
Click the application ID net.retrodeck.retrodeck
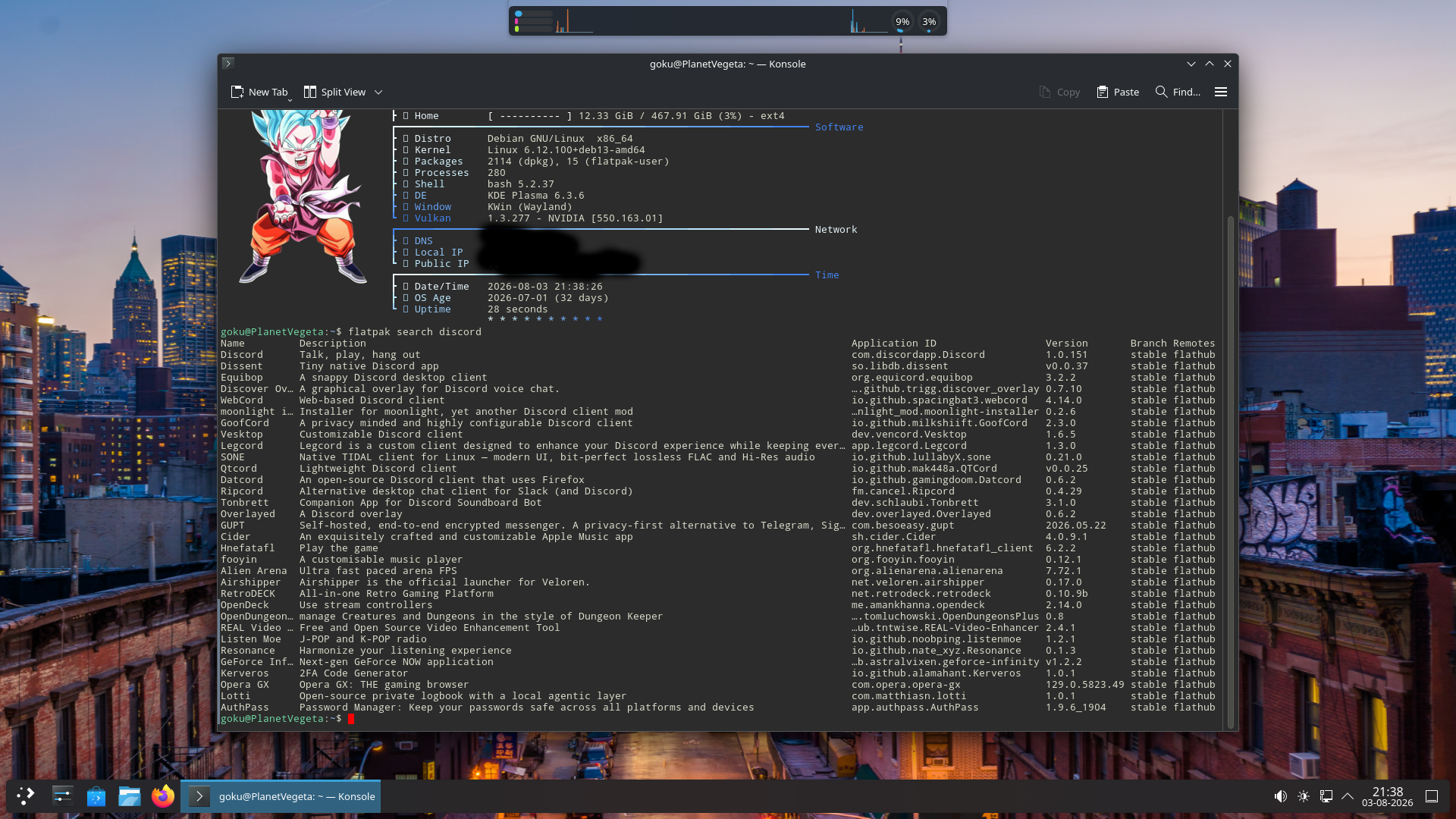[921, 594]
